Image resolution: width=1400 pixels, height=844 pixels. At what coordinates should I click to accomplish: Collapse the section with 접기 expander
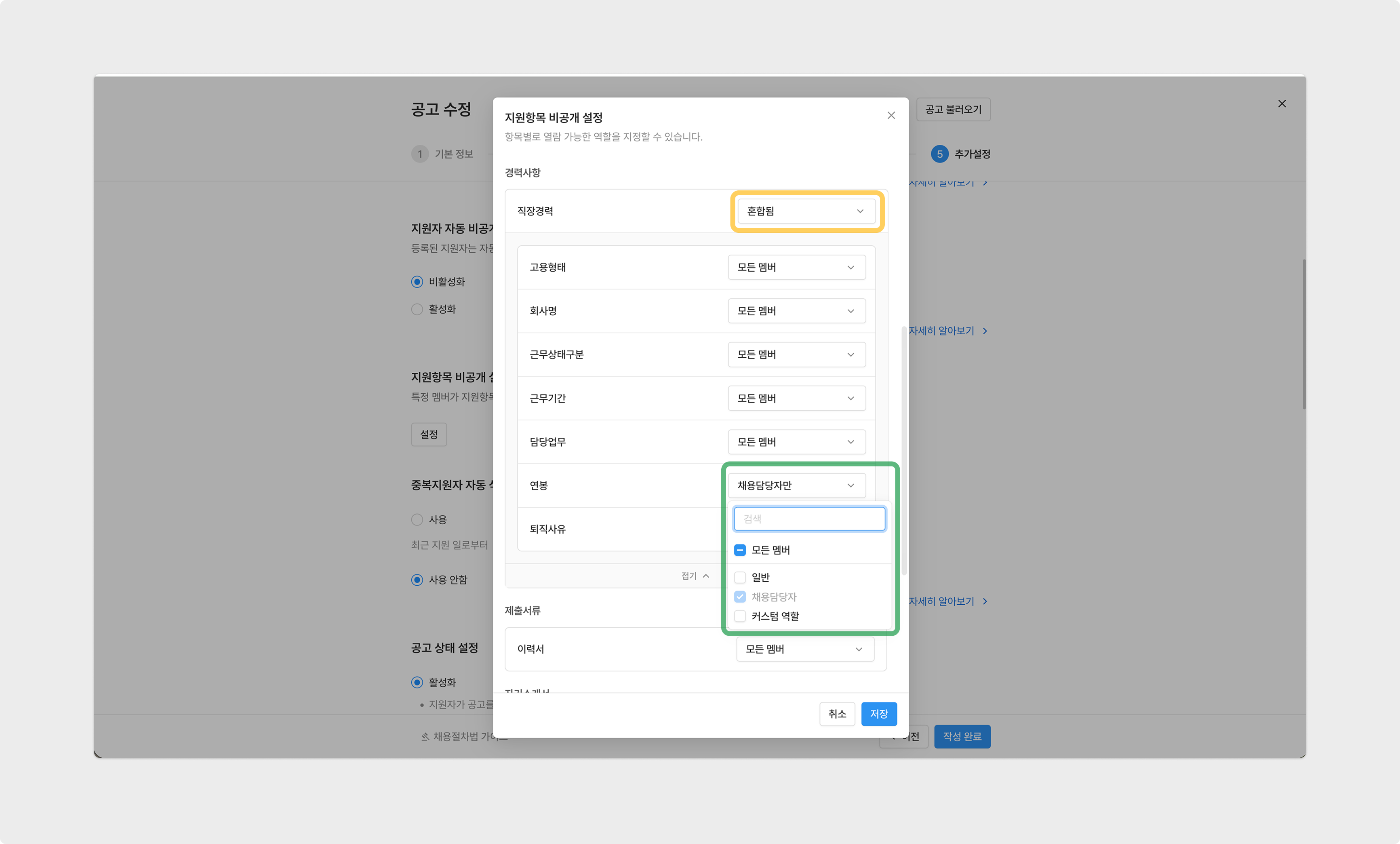click(x=695, y=576)
